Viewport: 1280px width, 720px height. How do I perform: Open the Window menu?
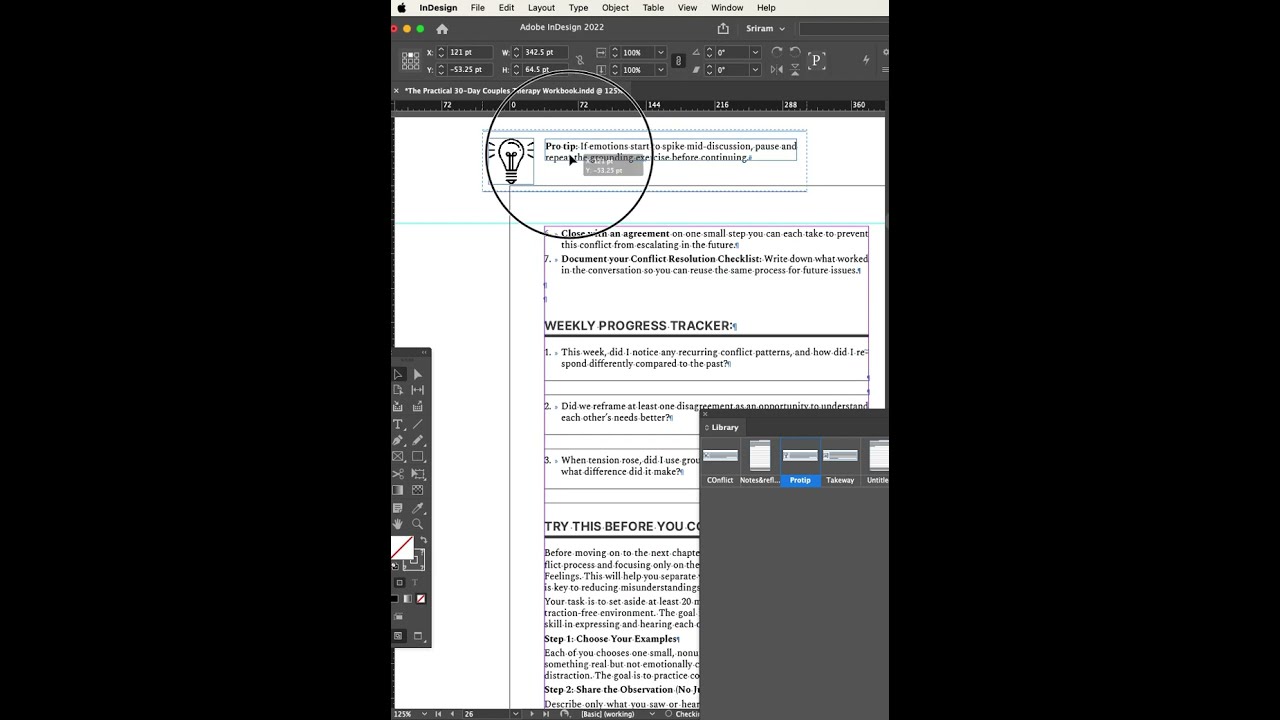point(727,8)
